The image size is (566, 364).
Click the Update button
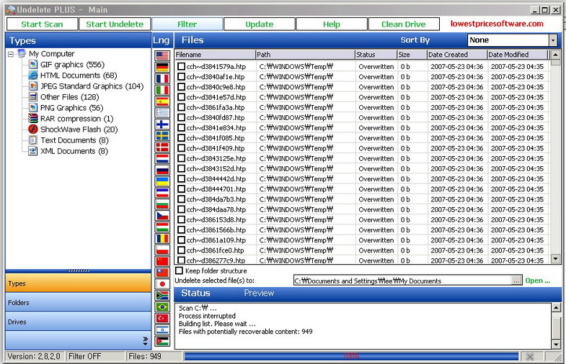coord(259,24)
